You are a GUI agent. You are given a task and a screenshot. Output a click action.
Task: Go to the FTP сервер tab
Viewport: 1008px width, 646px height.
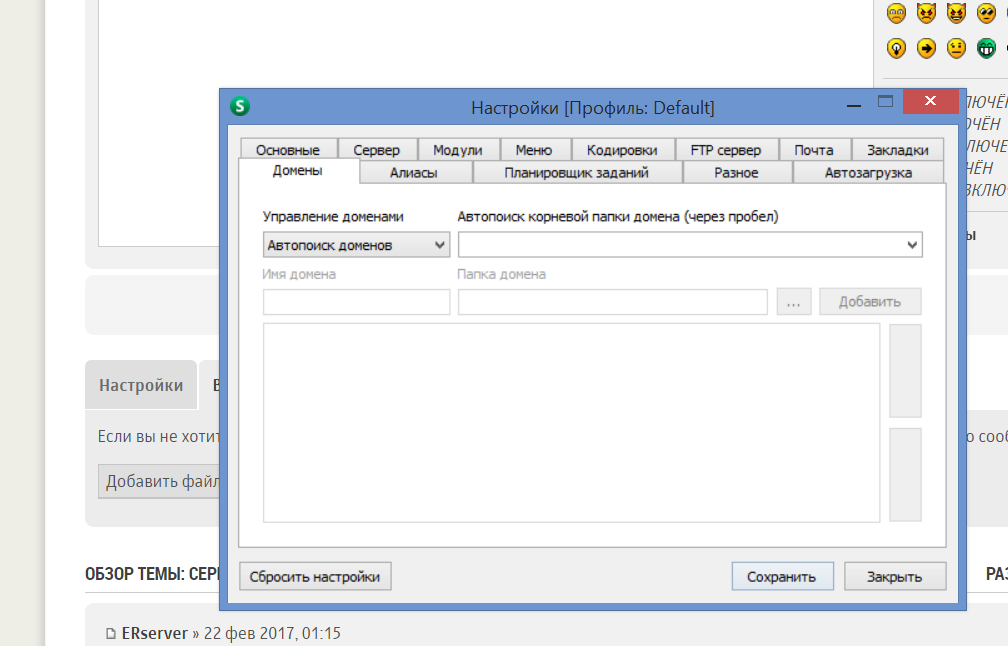tap(725, 150)
